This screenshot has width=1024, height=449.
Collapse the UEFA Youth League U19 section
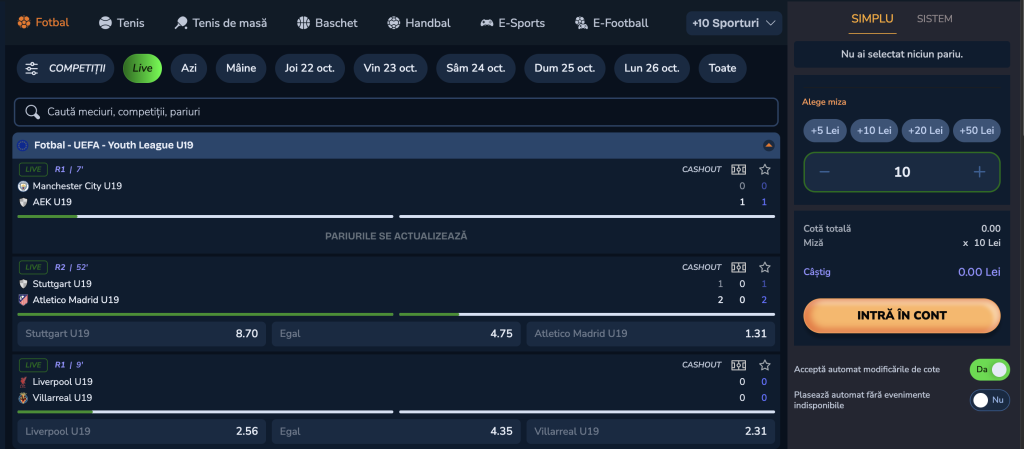click(x=769, y=146)
